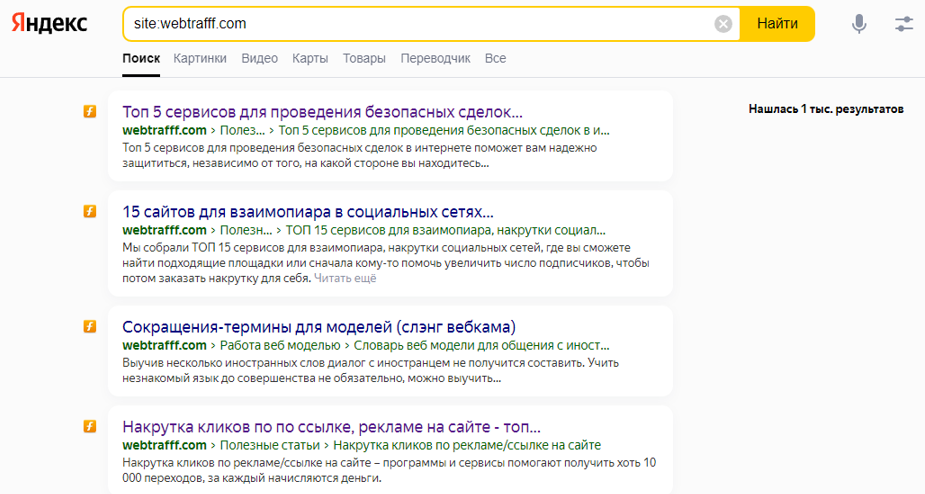This screenshot has width=925, height=494.
Task: Click turbo favicon beside Топ 5 сервисов result
Action: 90,111
